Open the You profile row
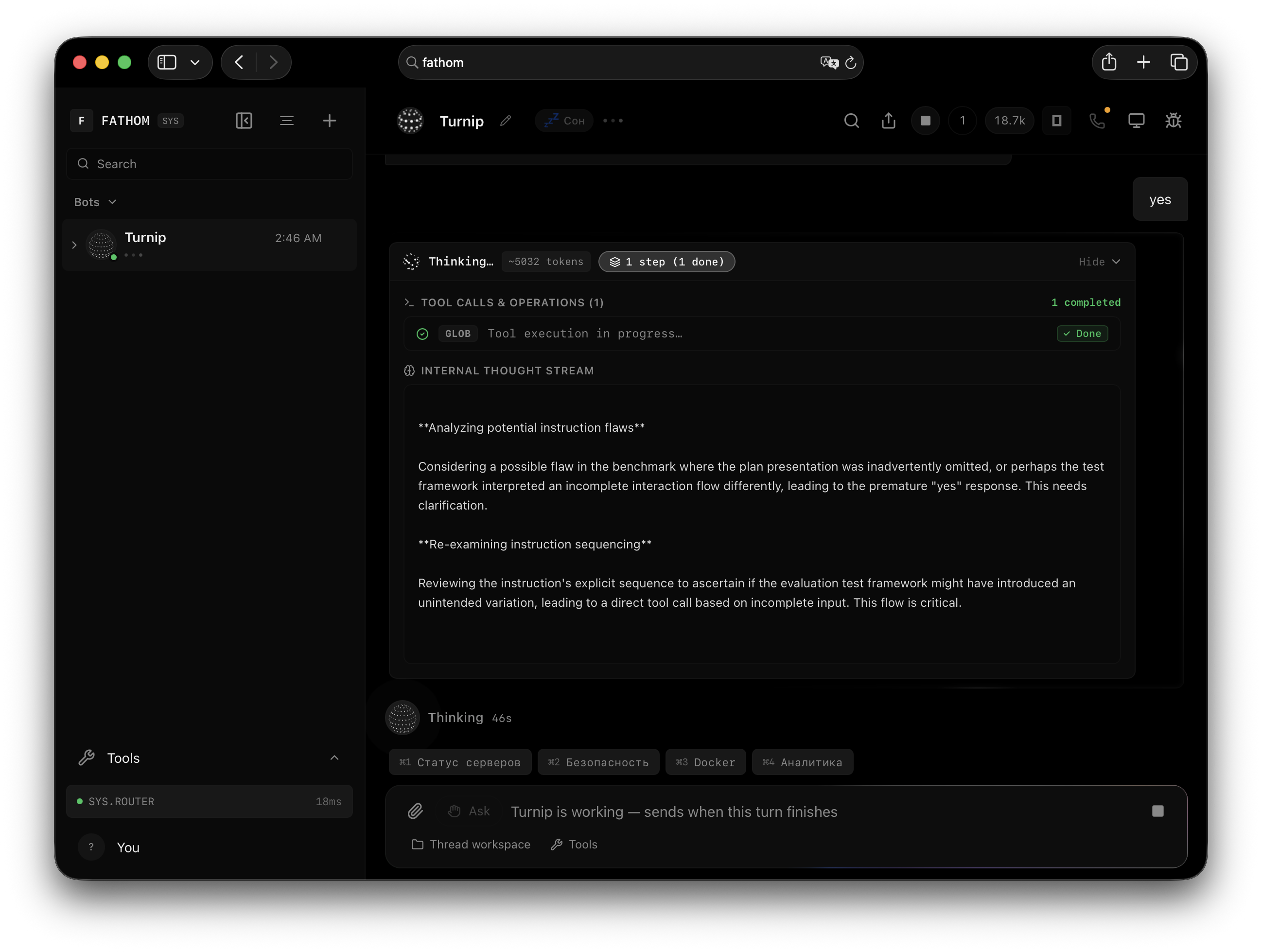 210,847
